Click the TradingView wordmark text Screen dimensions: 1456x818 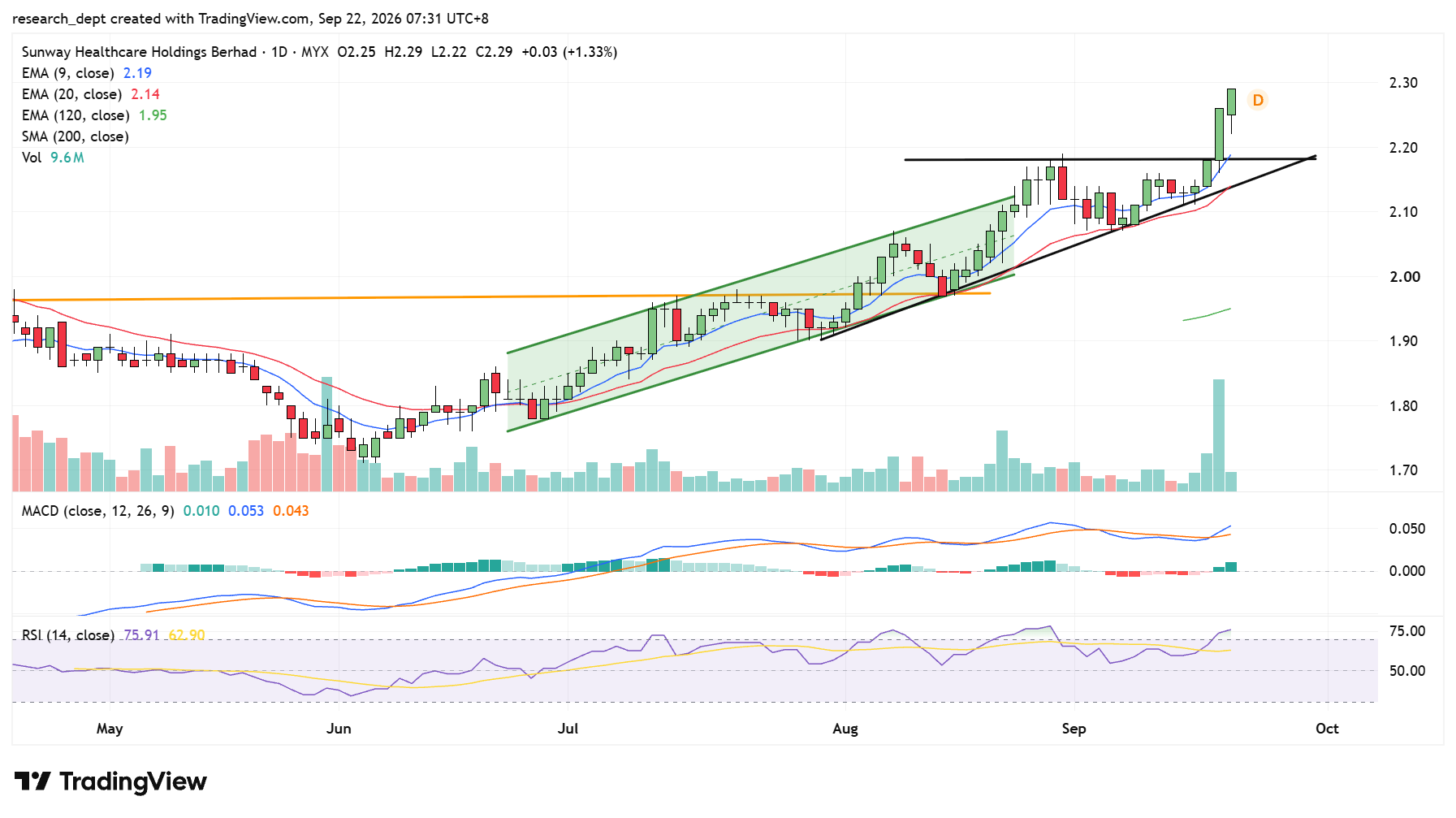133,781
